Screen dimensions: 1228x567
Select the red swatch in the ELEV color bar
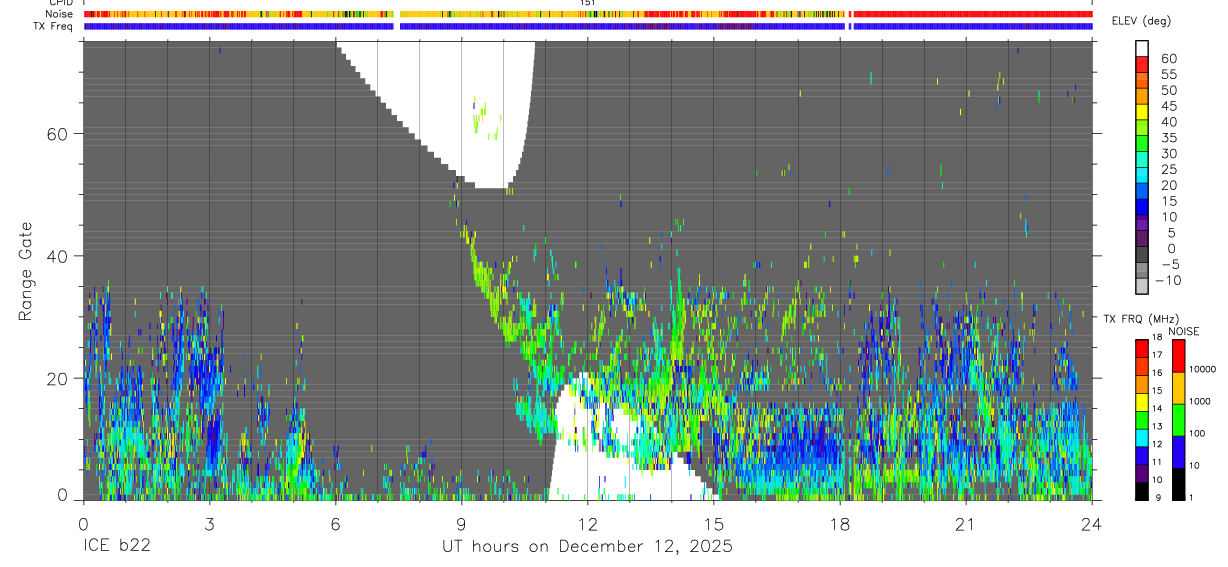(1141, 65)
